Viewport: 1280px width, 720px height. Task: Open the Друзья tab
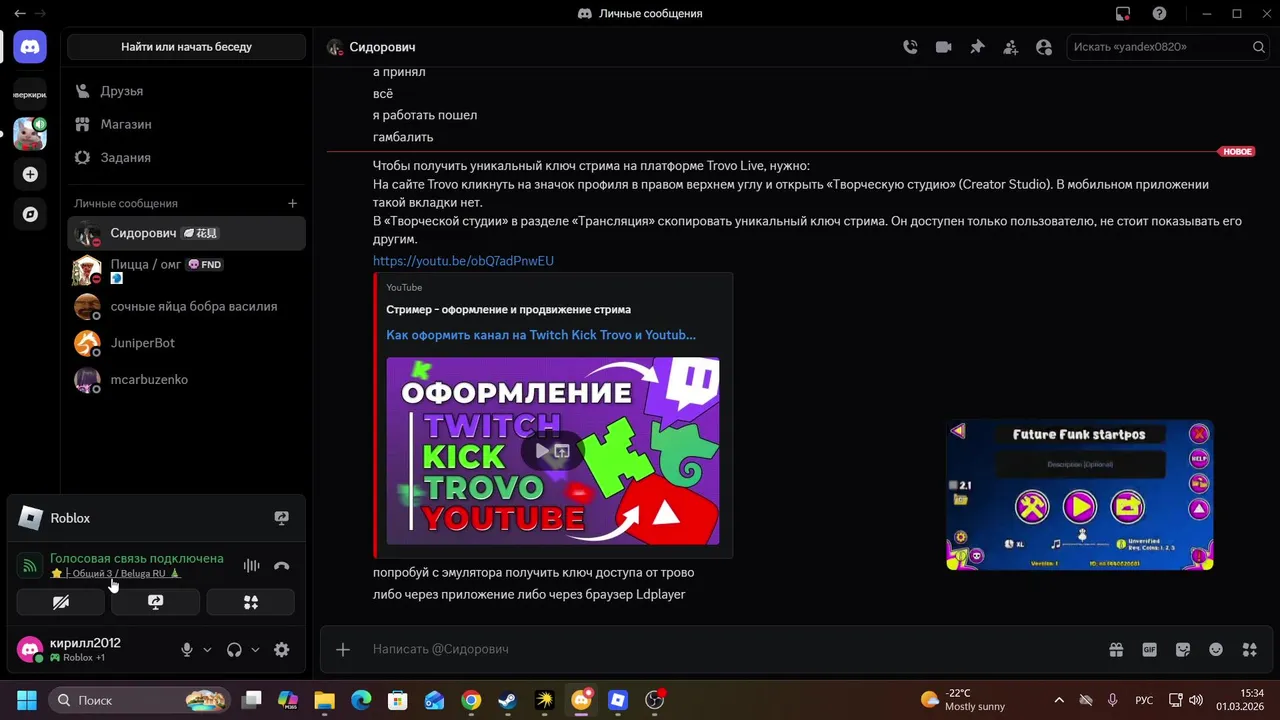pos(186,91)
